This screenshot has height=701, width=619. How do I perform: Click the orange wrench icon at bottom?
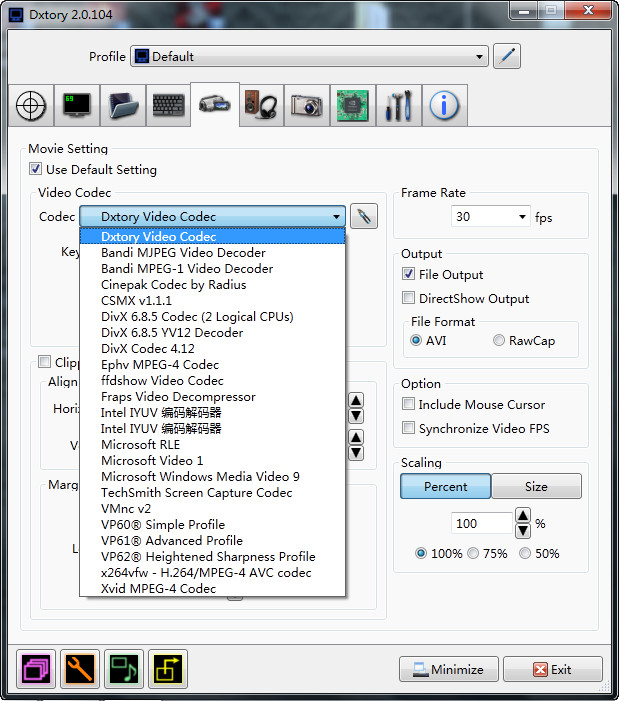pyautogui.click(x=80, y=669)
